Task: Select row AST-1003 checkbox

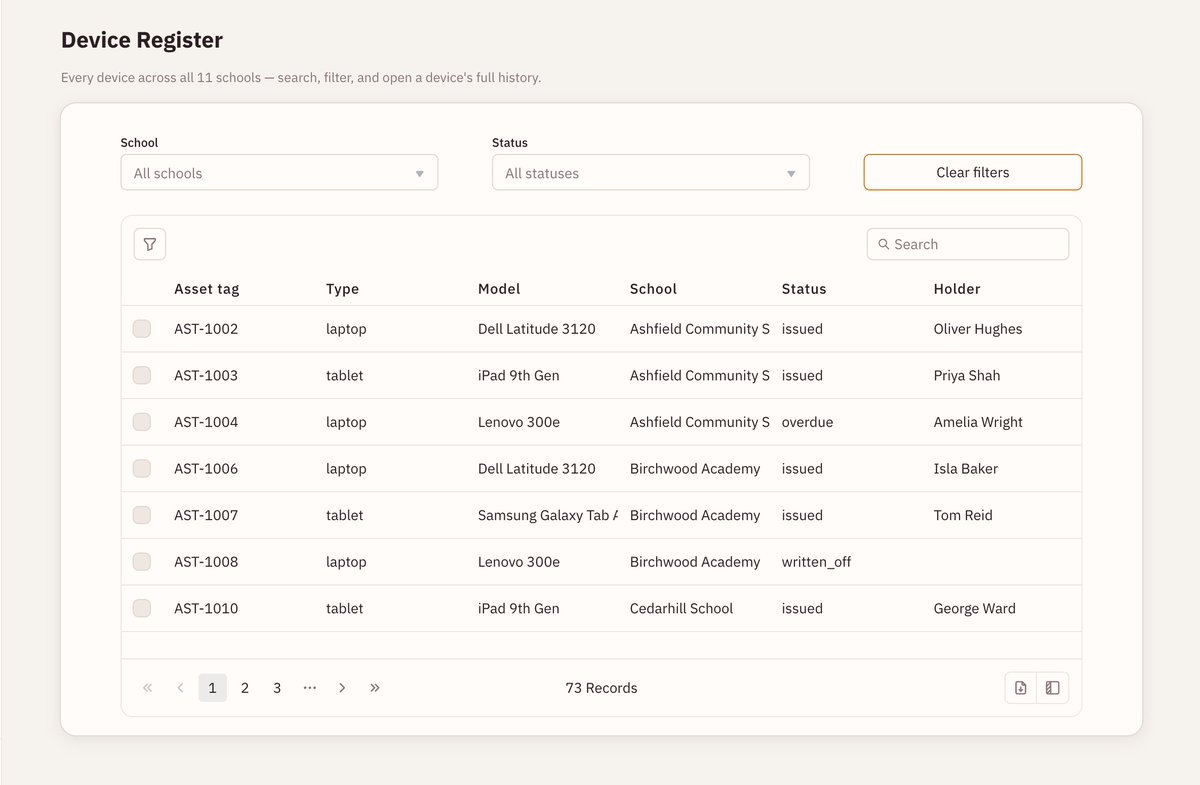Action: point(142,375)
